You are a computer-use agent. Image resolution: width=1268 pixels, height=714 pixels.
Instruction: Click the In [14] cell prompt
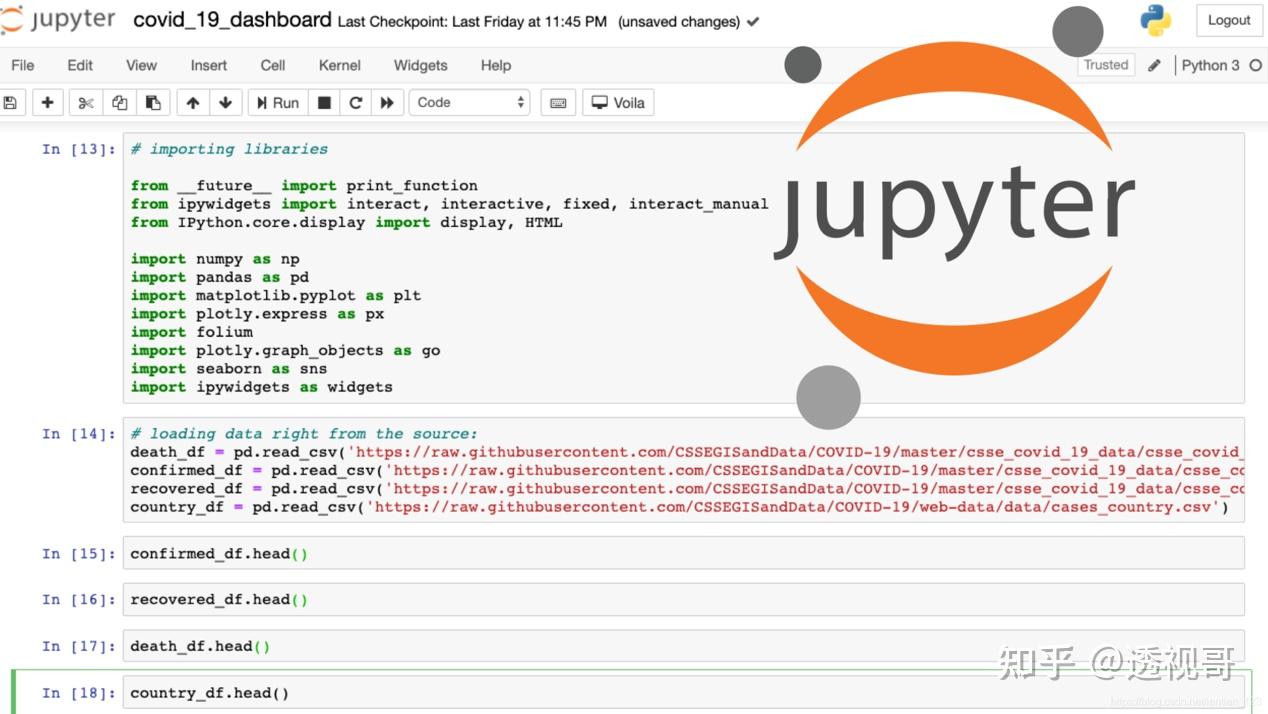point(79,434)
